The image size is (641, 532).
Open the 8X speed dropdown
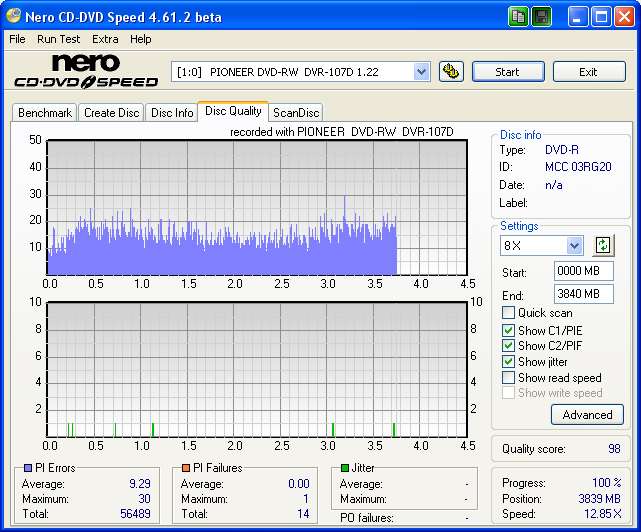click(574, 246)
